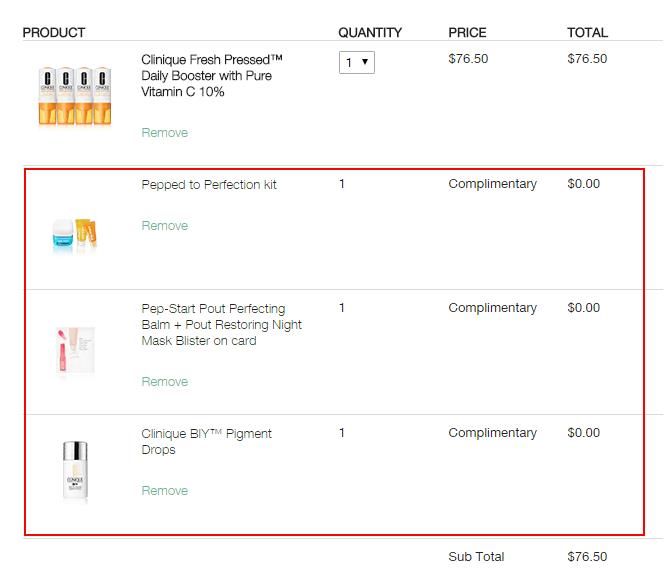The width and height of the screenshot is (665, 572).
Task: Remove the Pep-Start Pout Perfecting Balm item
Action: click(165, 382)
